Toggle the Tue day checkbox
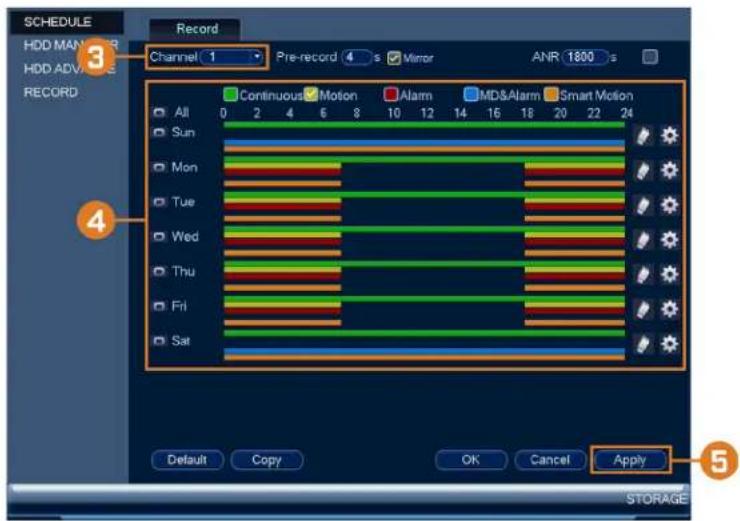Screen dimensions: 740x521 [x=160, y=202]
